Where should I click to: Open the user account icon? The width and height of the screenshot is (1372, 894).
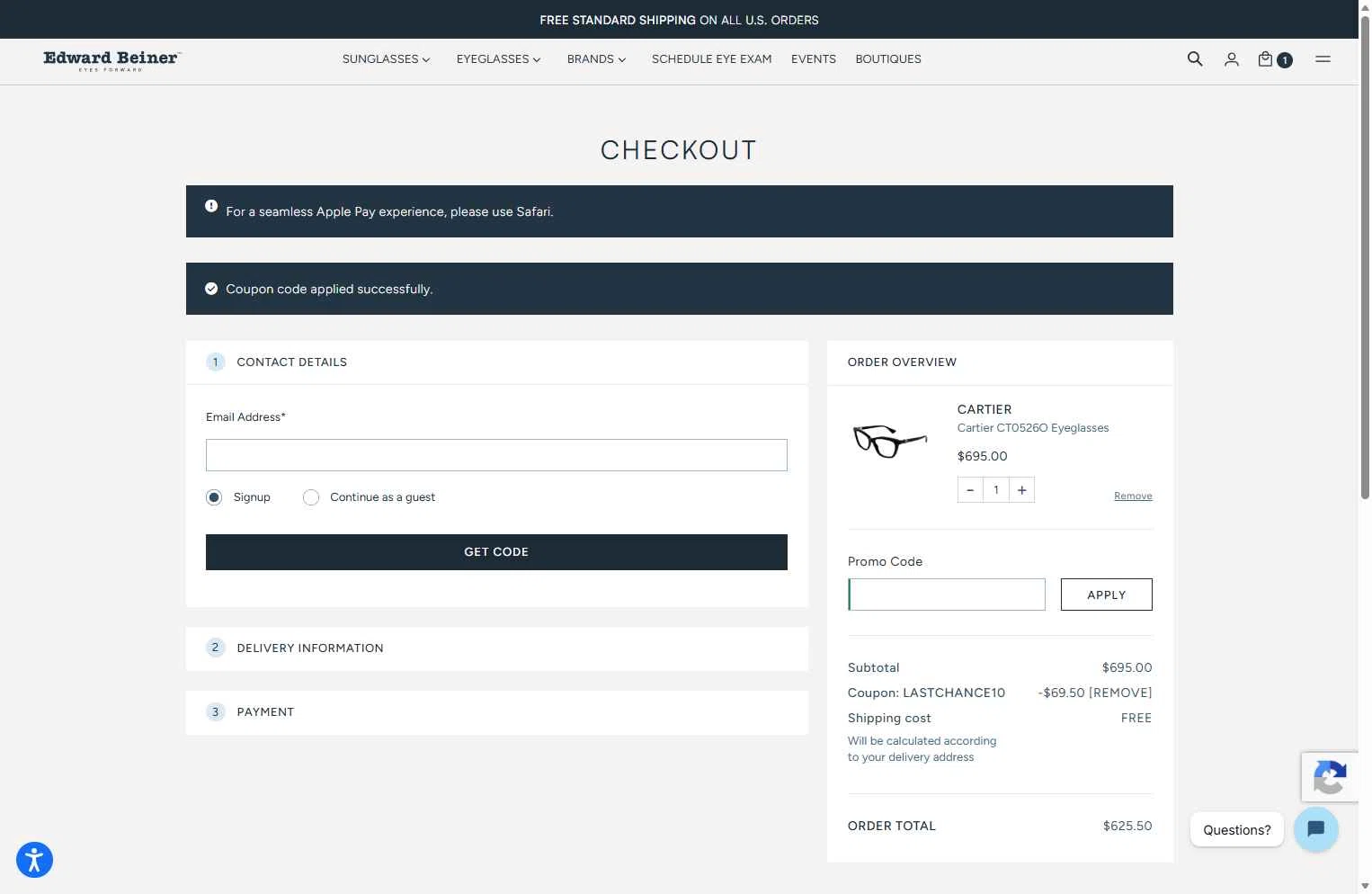[x=1232, y=59]
